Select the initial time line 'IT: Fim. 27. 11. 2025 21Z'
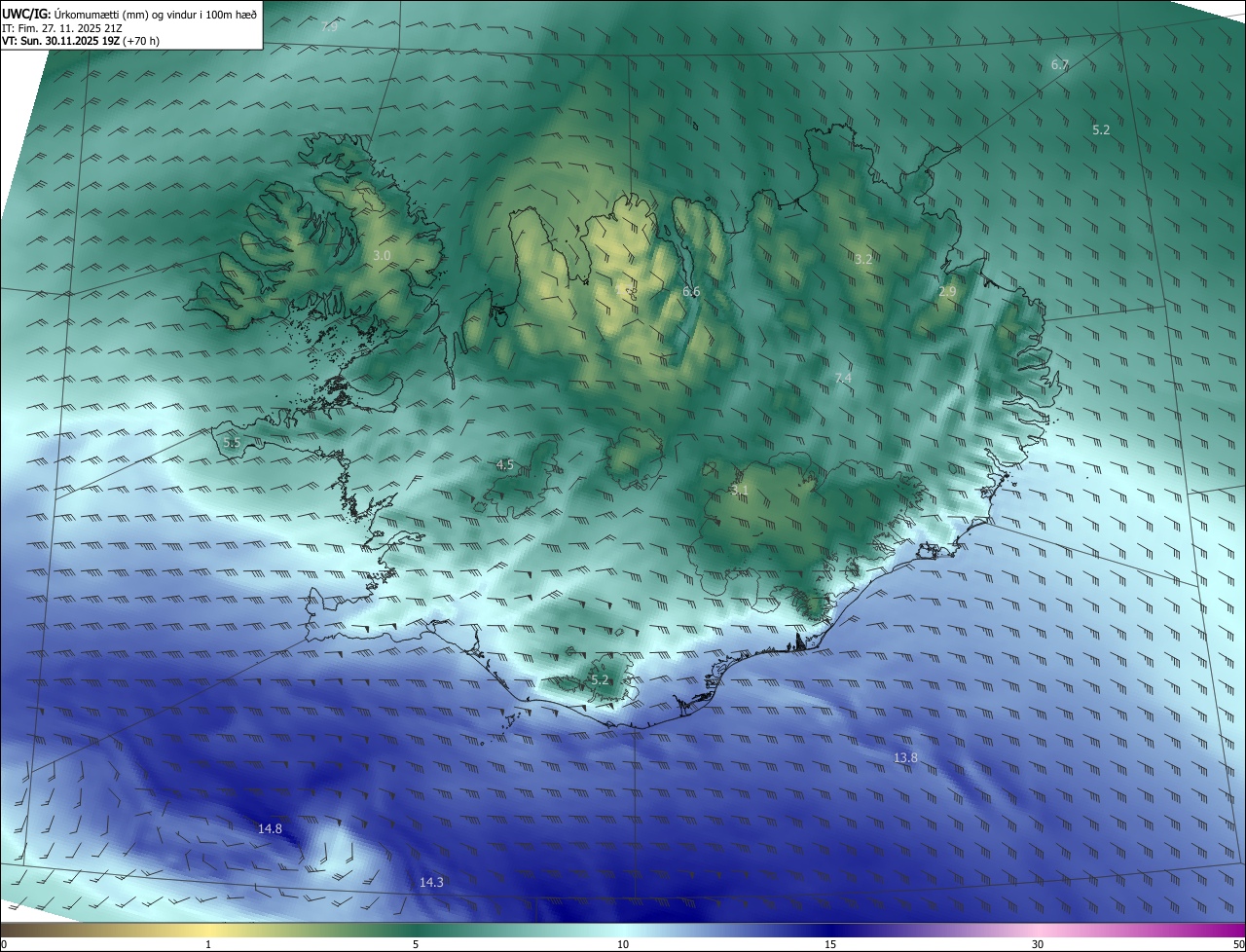 point(62,27)
